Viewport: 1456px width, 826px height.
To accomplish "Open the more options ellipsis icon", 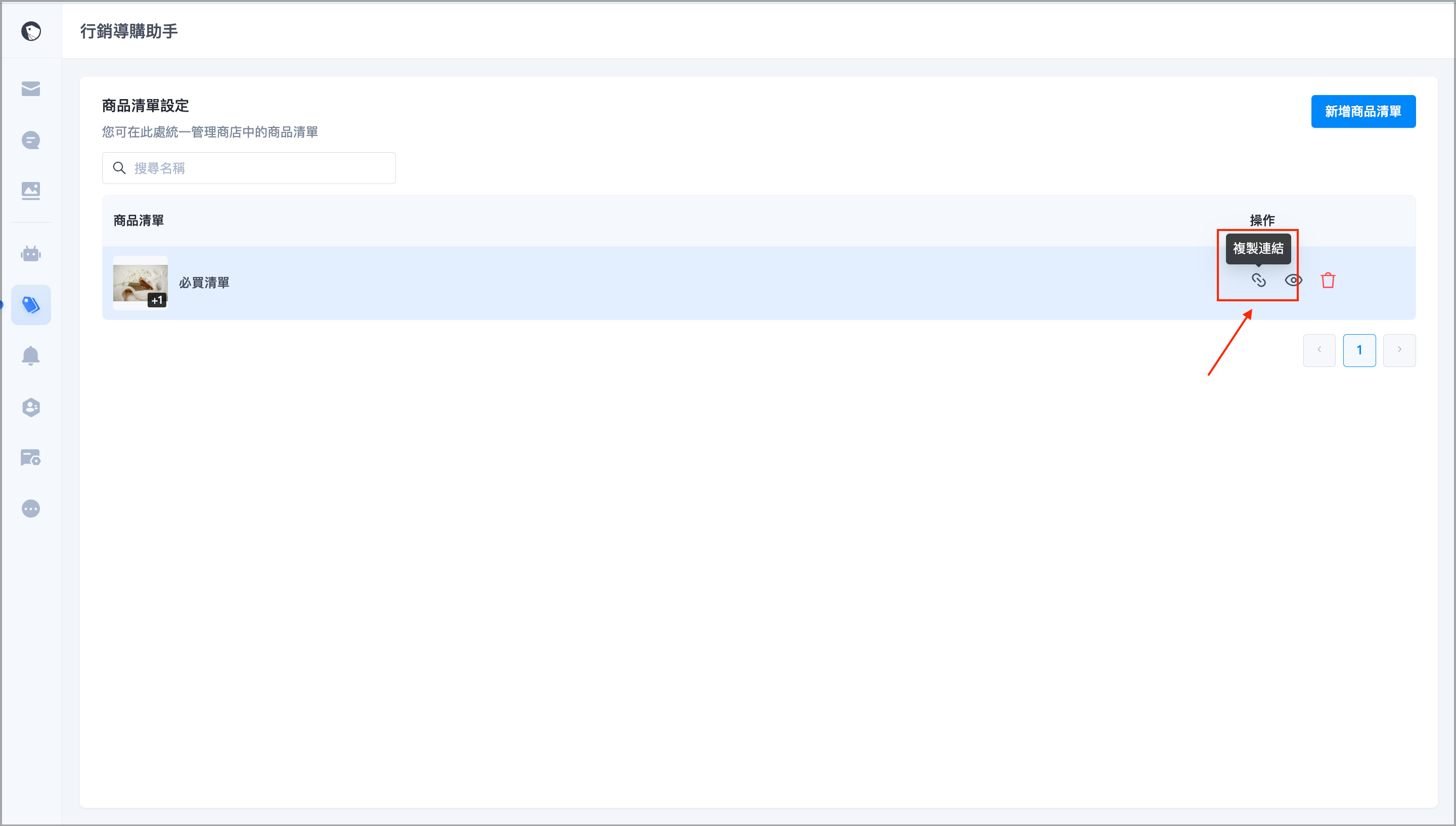I will point(31,509).
